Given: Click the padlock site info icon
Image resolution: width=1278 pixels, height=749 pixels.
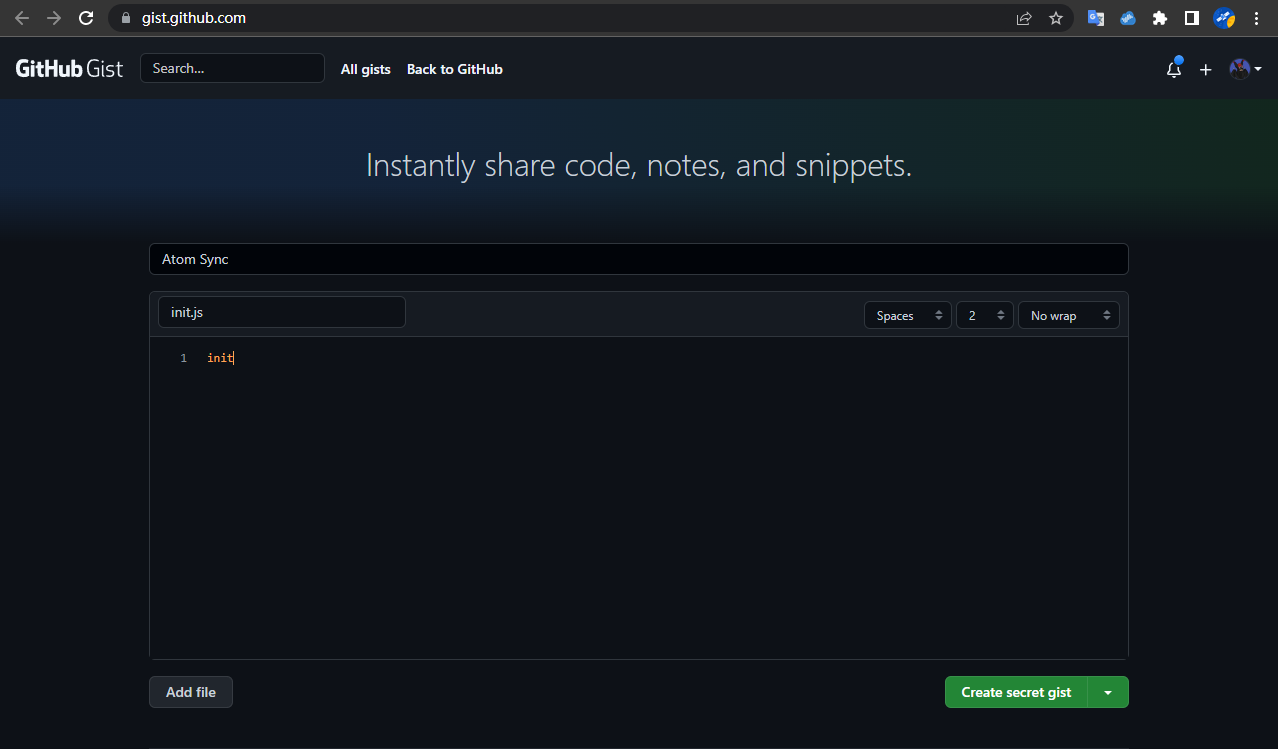Looking at the screenshot, I should (125, 18).
